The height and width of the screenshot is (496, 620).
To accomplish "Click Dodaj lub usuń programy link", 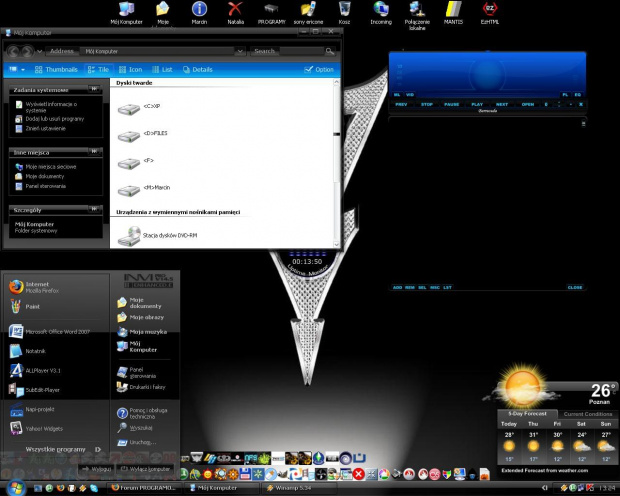I will click(50, 119).
